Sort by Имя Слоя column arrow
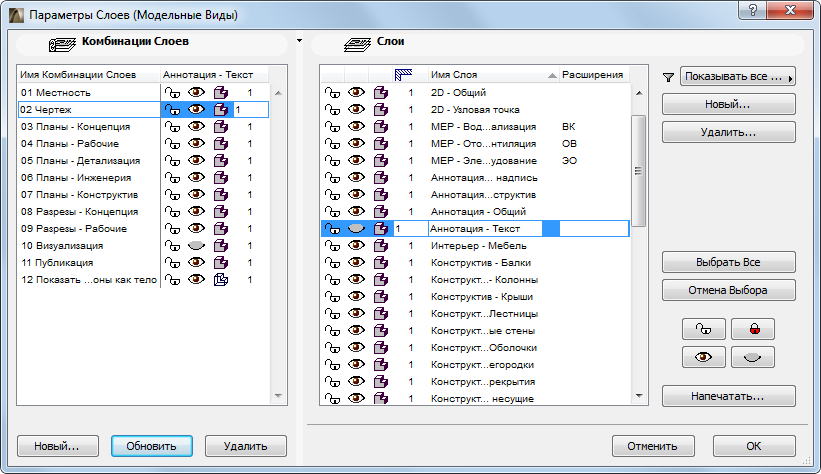 coord(552,75)
